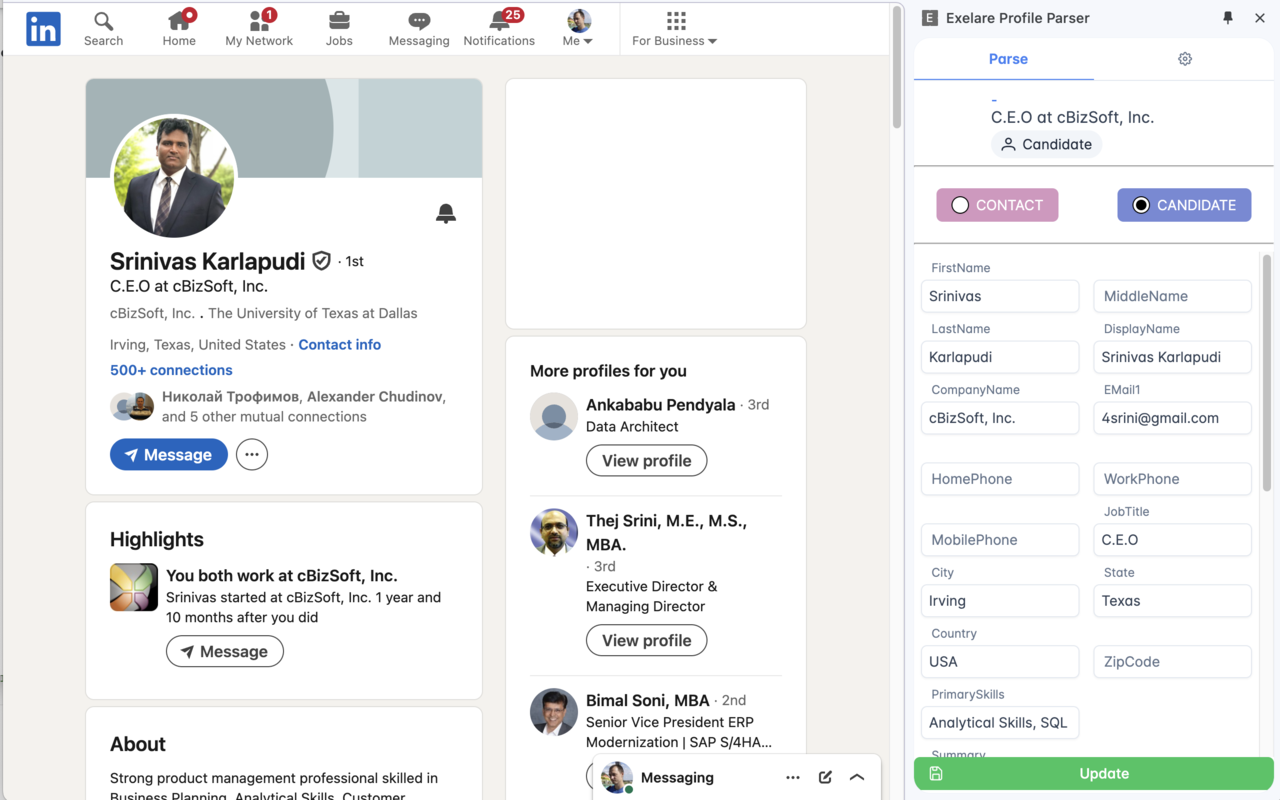The height and width of the screenshot is (800, 1280).
Task: Close the Exelare Profile Parser panel
Action: (1260, 18)
